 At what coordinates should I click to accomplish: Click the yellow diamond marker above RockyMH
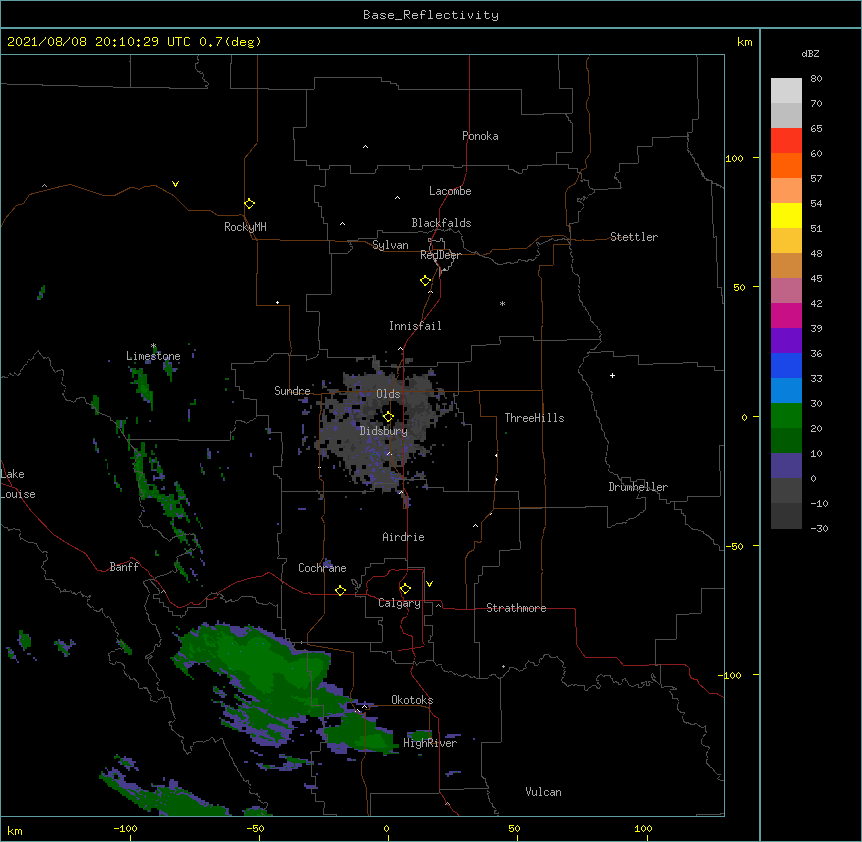[x=249, y=203]
